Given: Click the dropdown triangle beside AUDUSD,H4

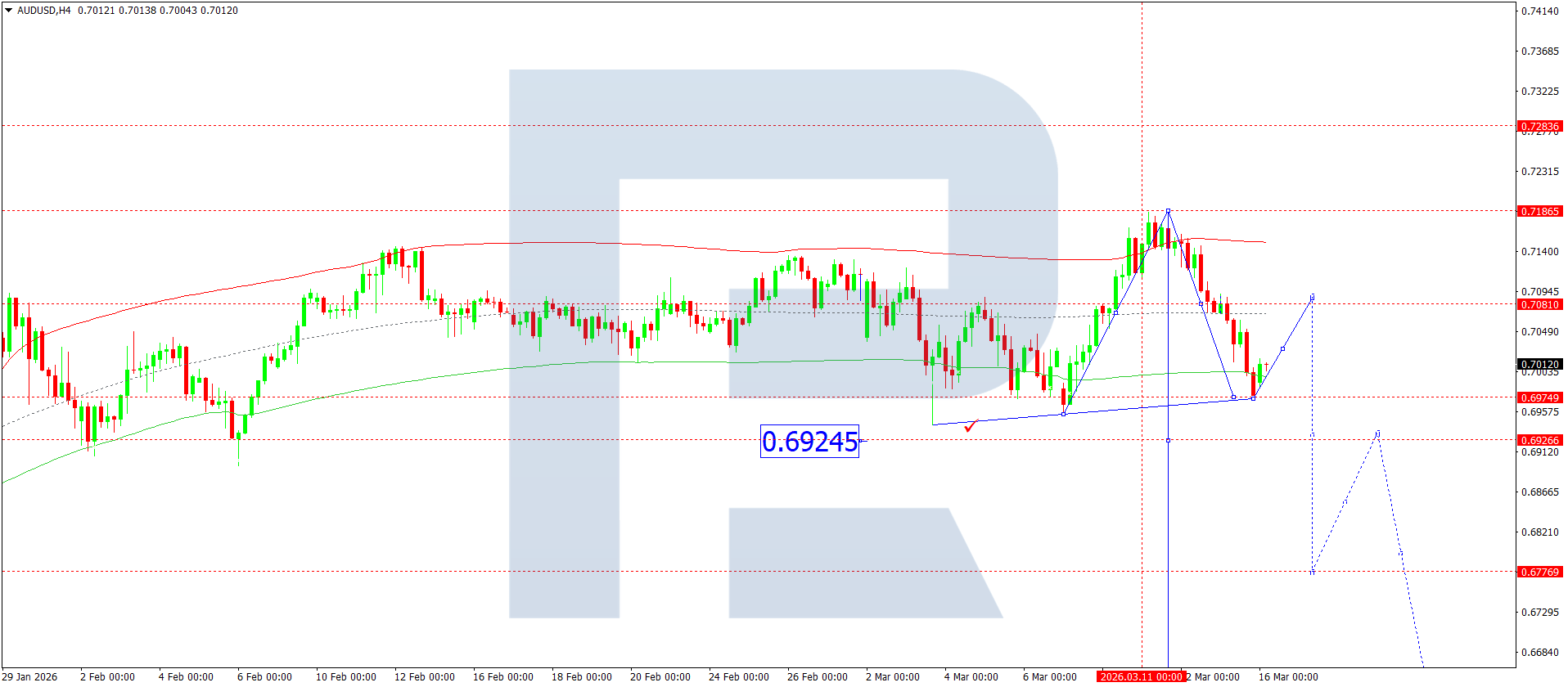Looking at the screenshot, I should click(x=9, y=11).
